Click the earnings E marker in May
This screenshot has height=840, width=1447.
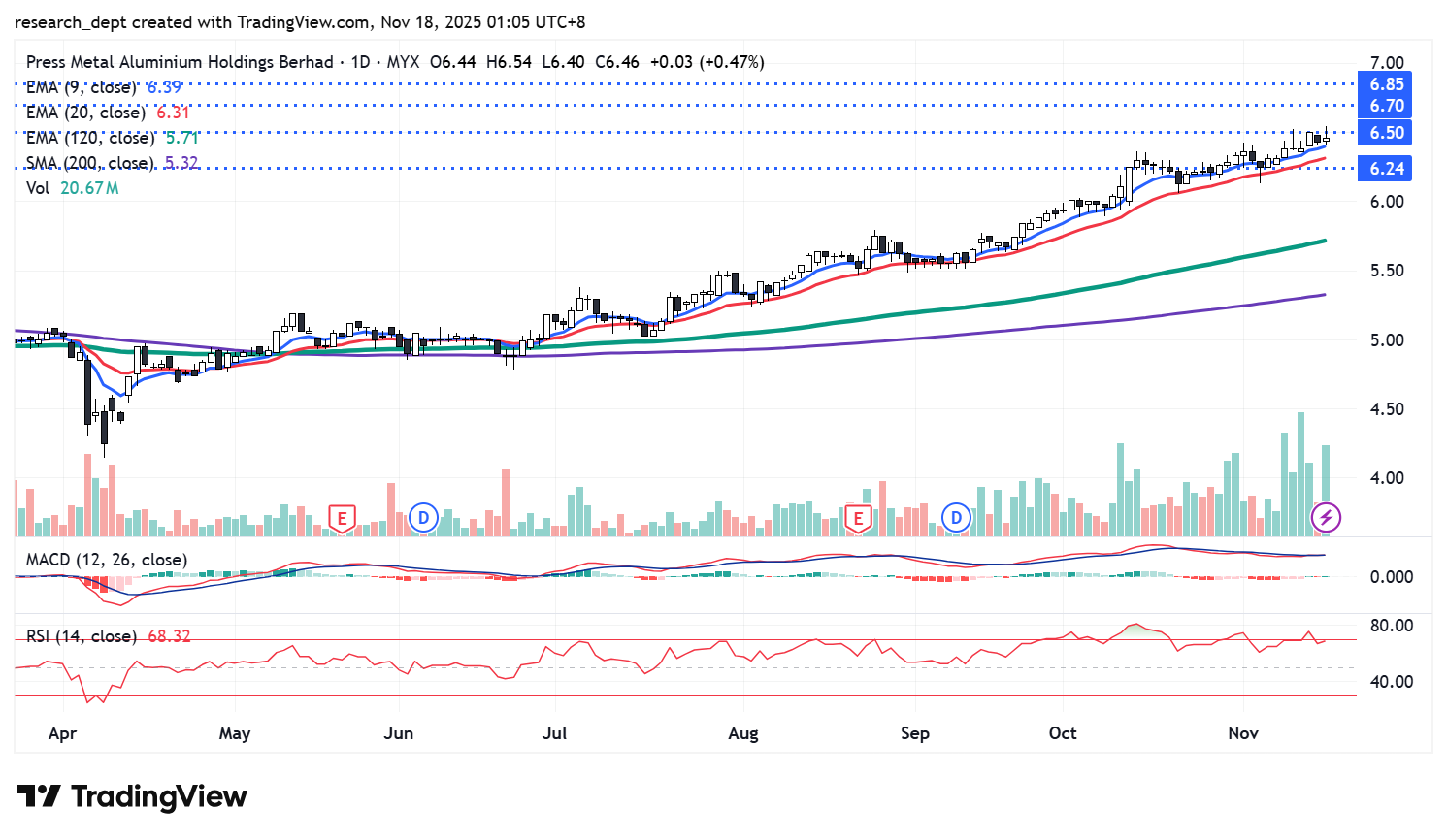click(341, 518)
